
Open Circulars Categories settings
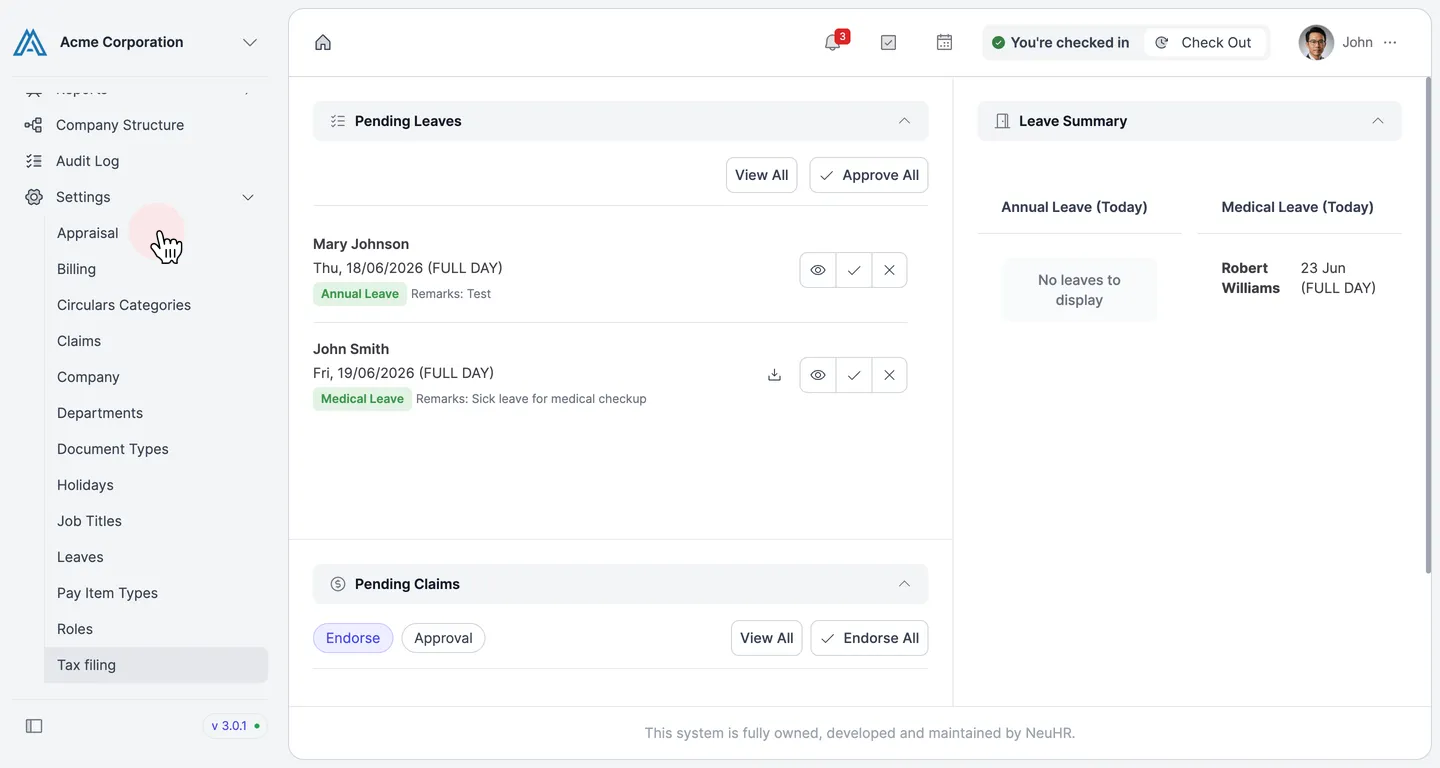point(156,305)
